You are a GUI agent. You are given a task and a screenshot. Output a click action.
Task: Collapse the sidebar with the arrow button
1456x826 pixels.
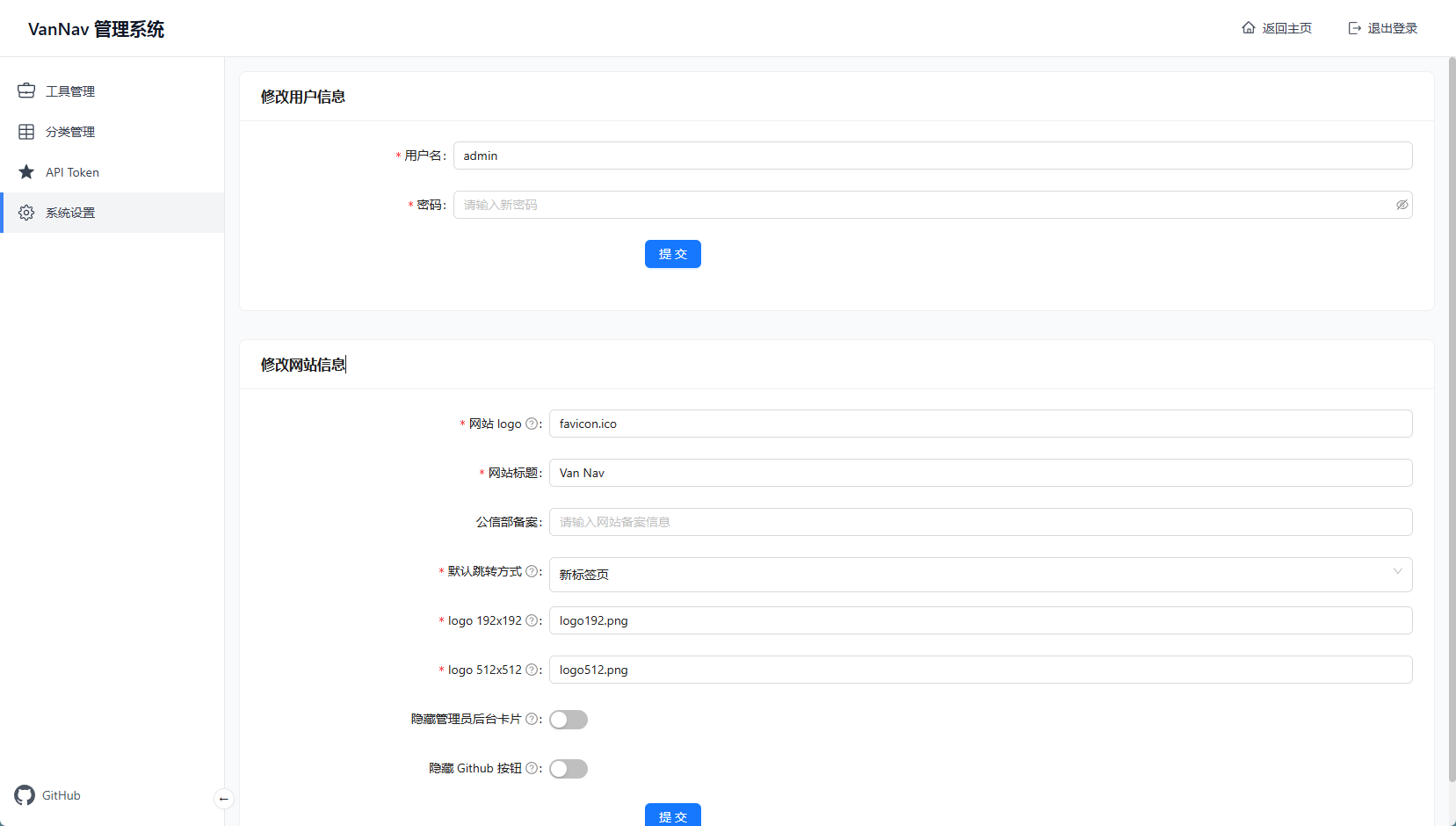coord(224,799)
